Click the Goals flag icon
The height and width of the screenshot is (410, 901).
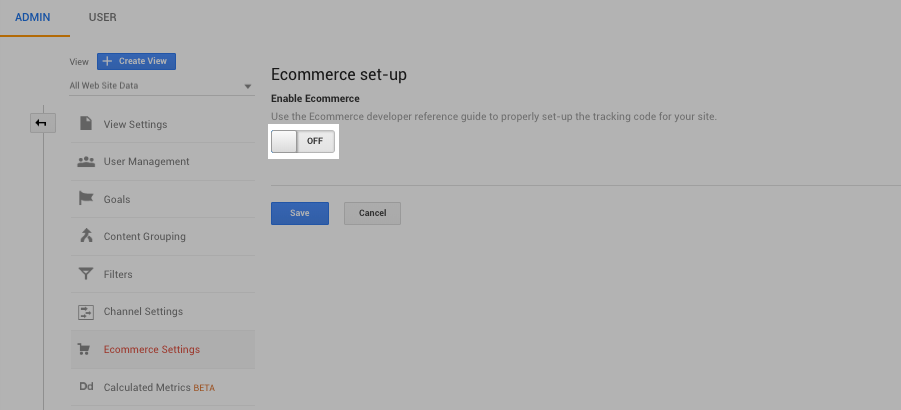pyautogui.click(x=86, y=199)
